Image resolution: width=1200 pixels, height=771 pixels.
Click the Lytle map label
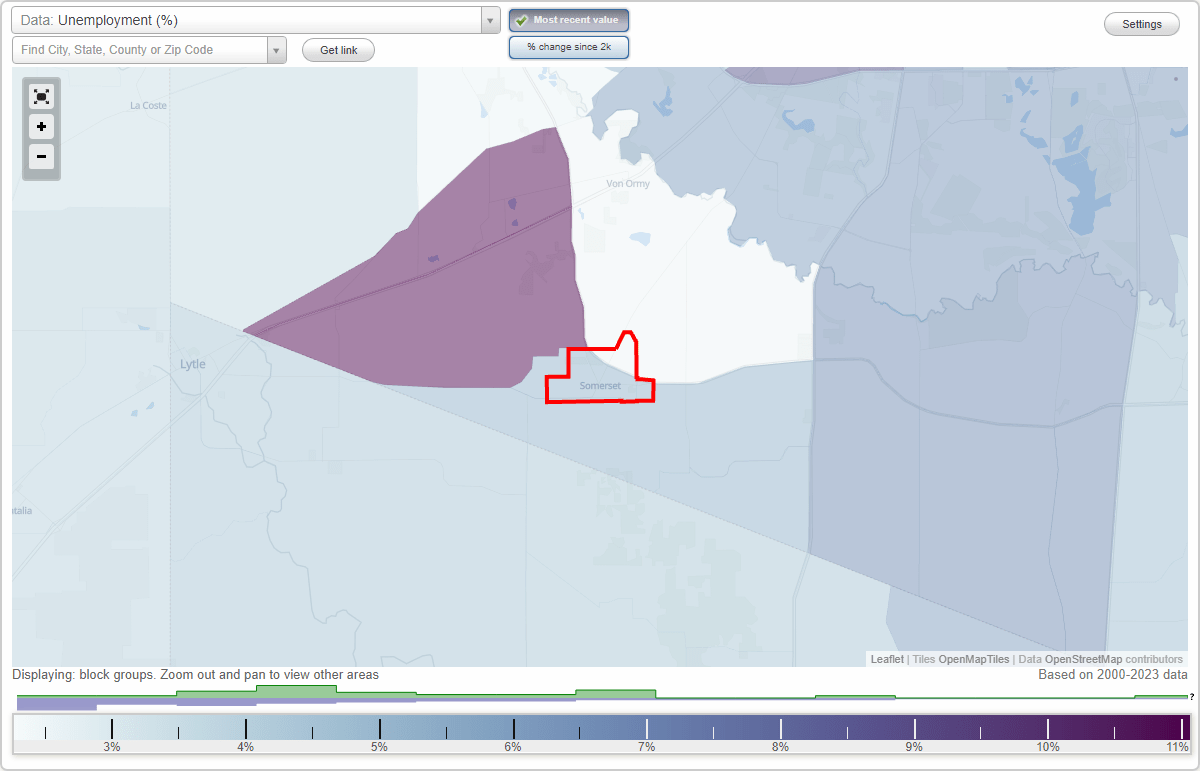click(x=193, y=364)
